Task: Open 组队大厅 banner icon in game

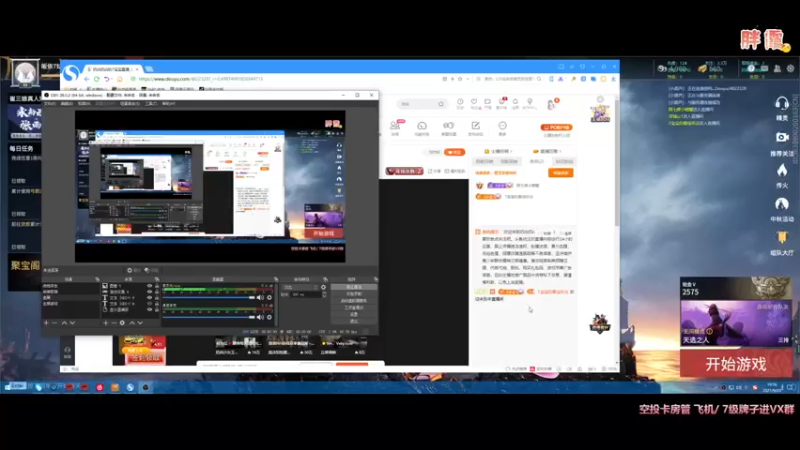Action: 782,237
